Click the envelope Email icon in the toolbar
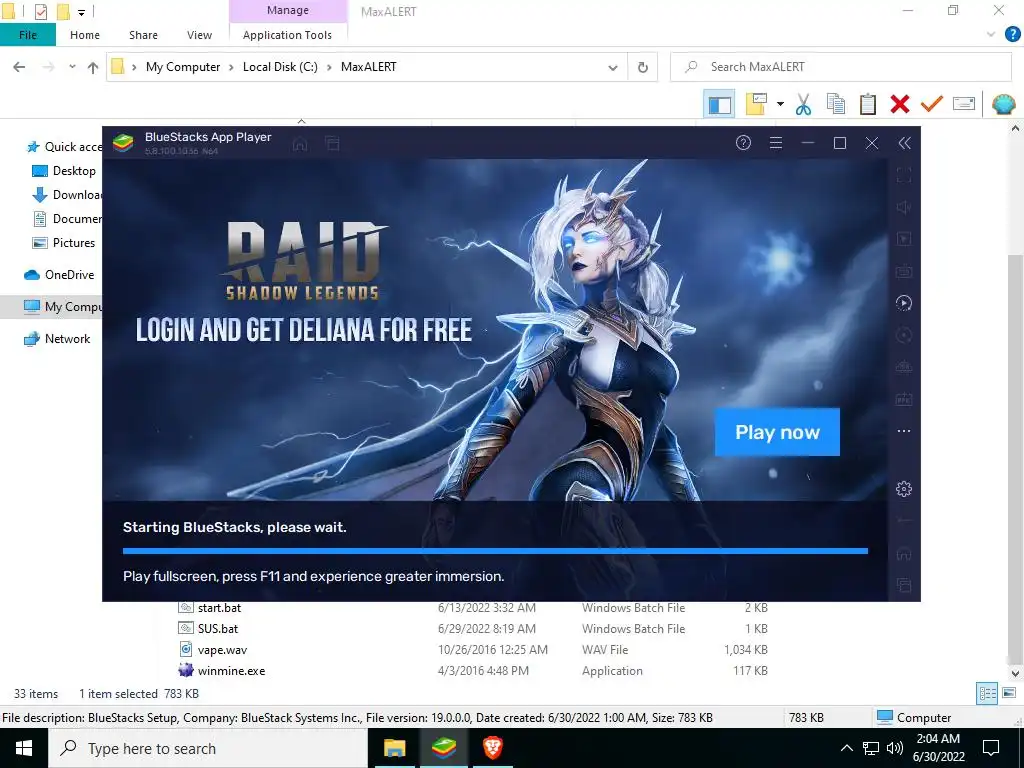The width and height of the screenshot is (1024, 768). pyautogui.click(x=964, y=104)
